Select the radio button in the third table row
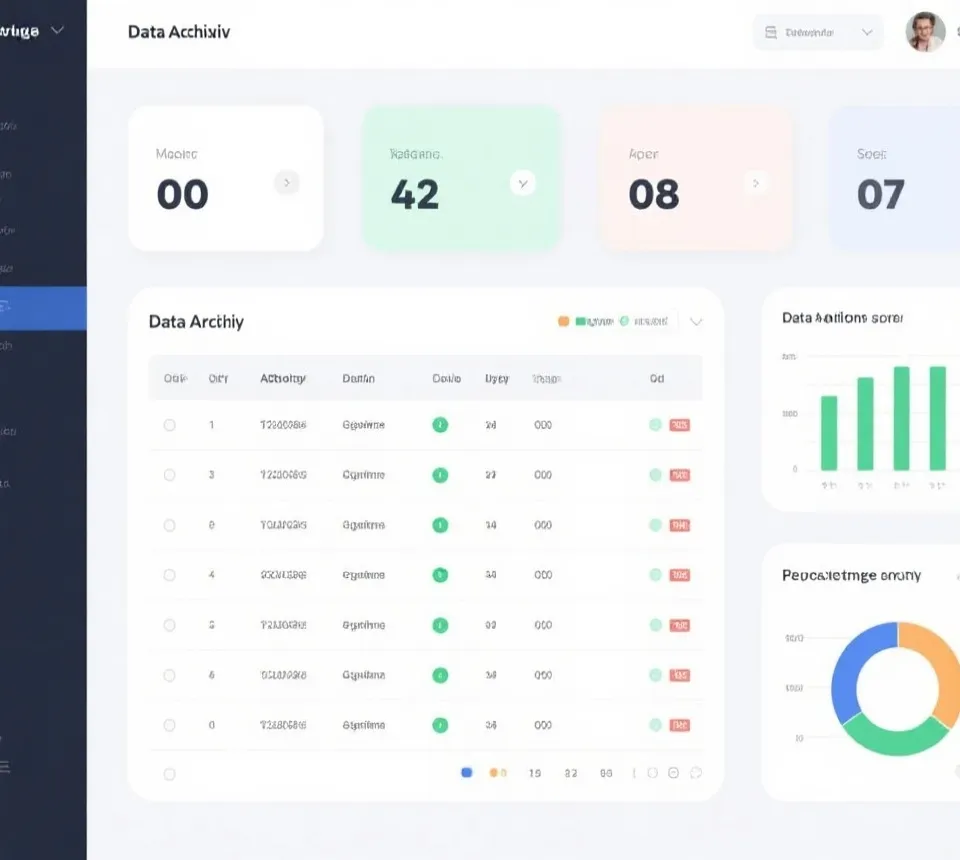Screen dimensions: 960x860 [x=169, y=525]
